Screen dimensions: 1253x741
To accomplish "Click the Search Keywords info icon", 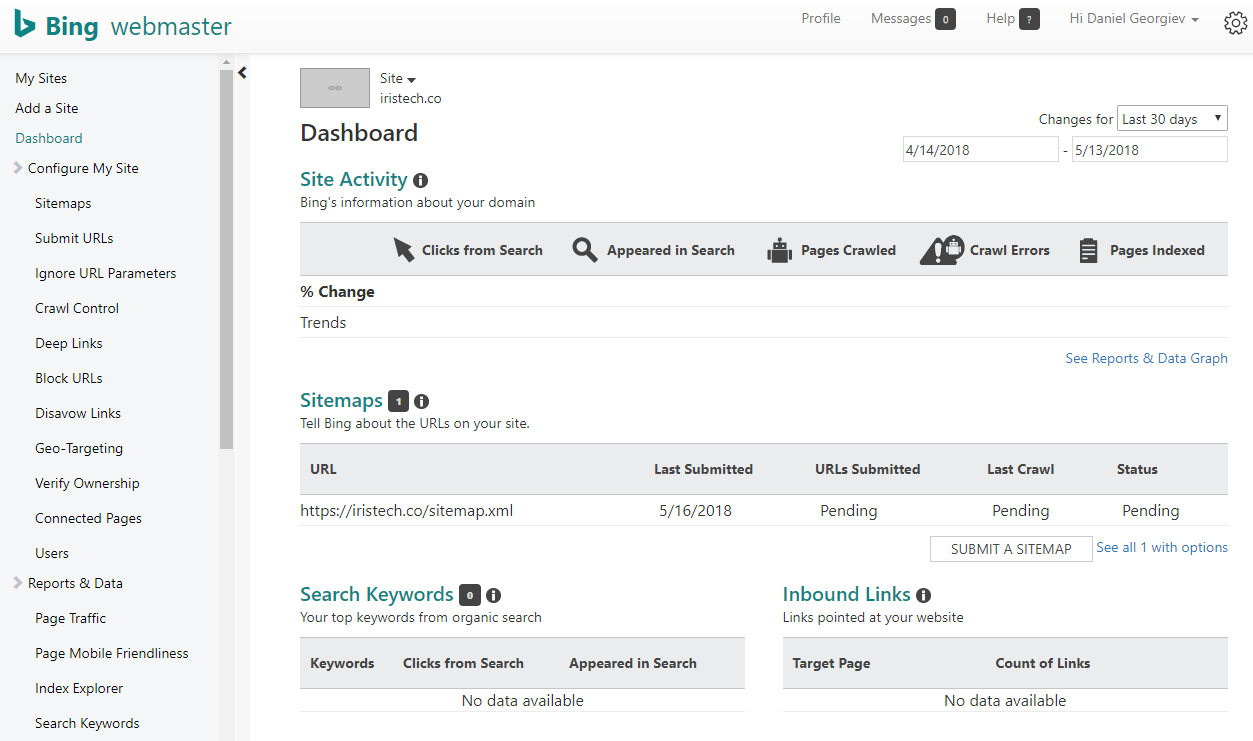I will pos(493,596).
